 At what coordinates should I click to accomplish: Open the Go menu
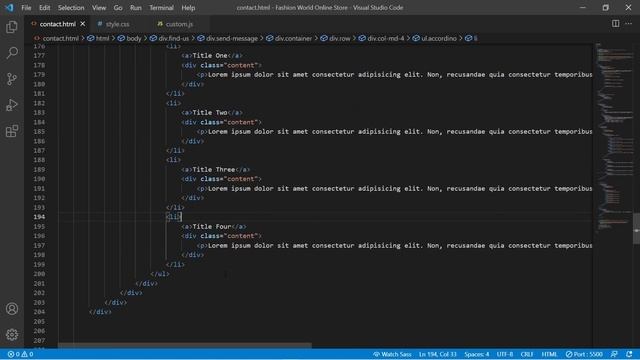coord(118,8)
